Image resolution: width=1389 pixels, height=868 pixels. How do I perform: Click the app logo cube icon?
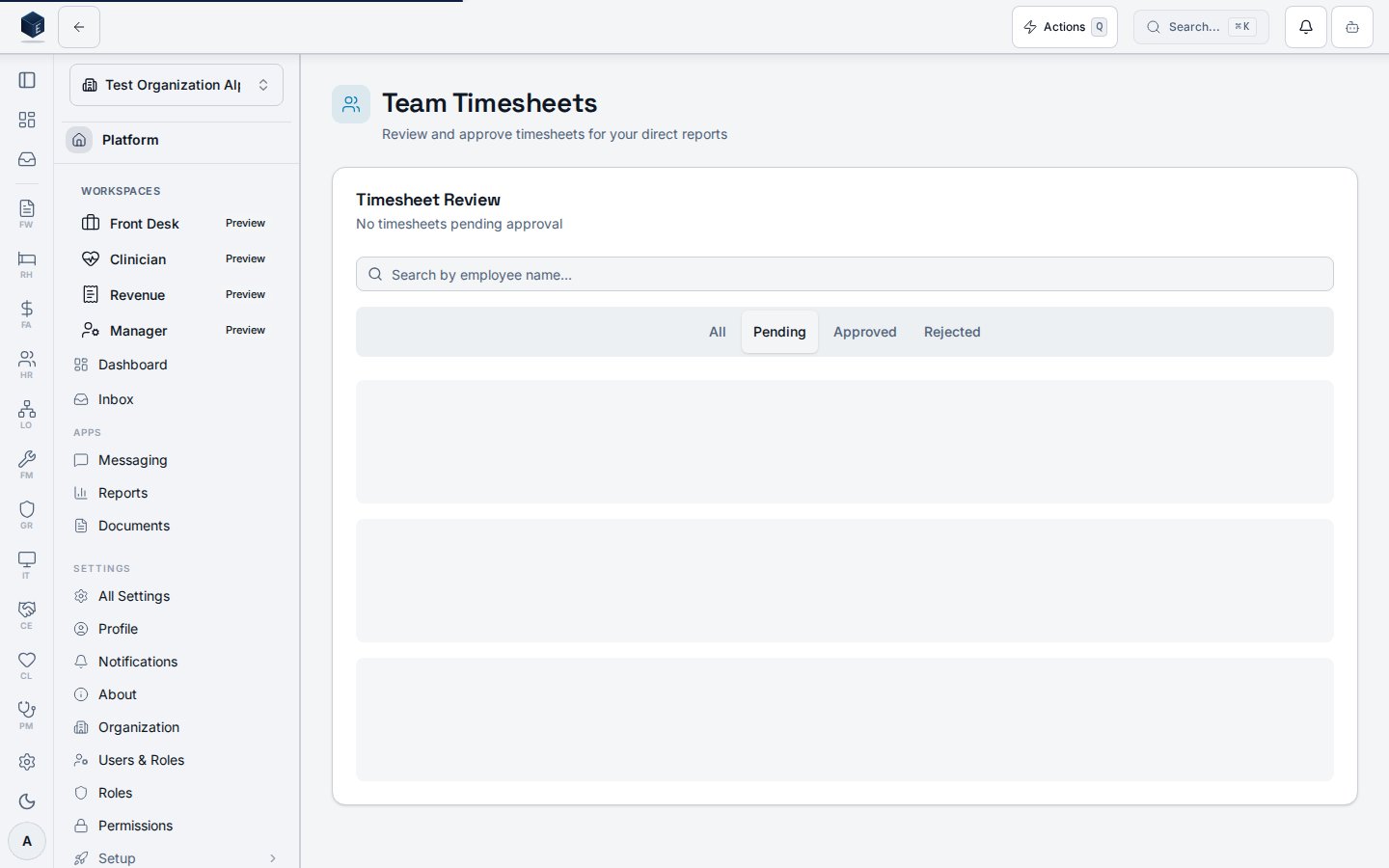coord(33,26)
